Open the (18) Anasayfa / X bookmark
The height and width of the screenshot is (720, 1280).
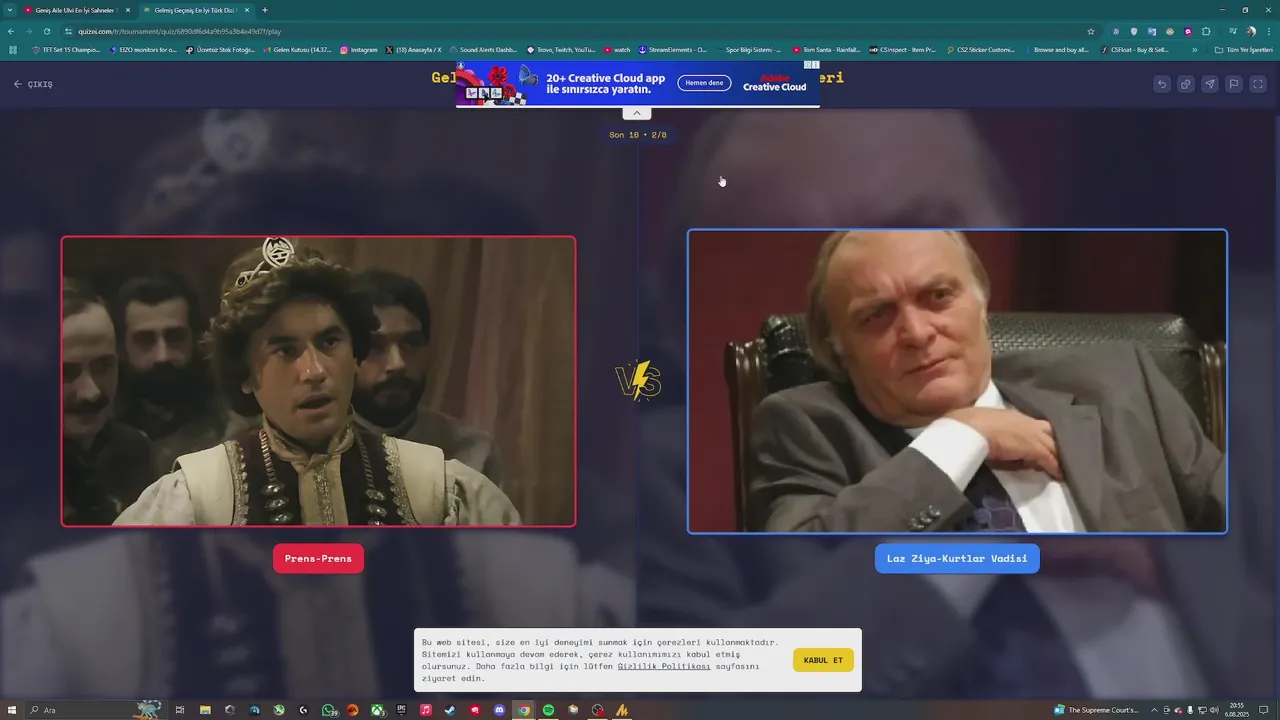(413, 49)
